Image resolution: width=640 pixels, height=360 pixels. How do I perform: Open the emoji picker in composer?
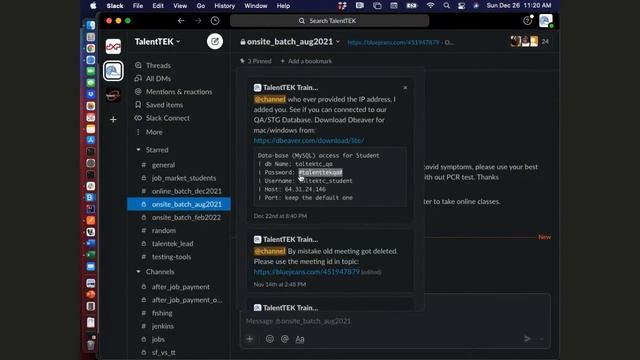270,339
